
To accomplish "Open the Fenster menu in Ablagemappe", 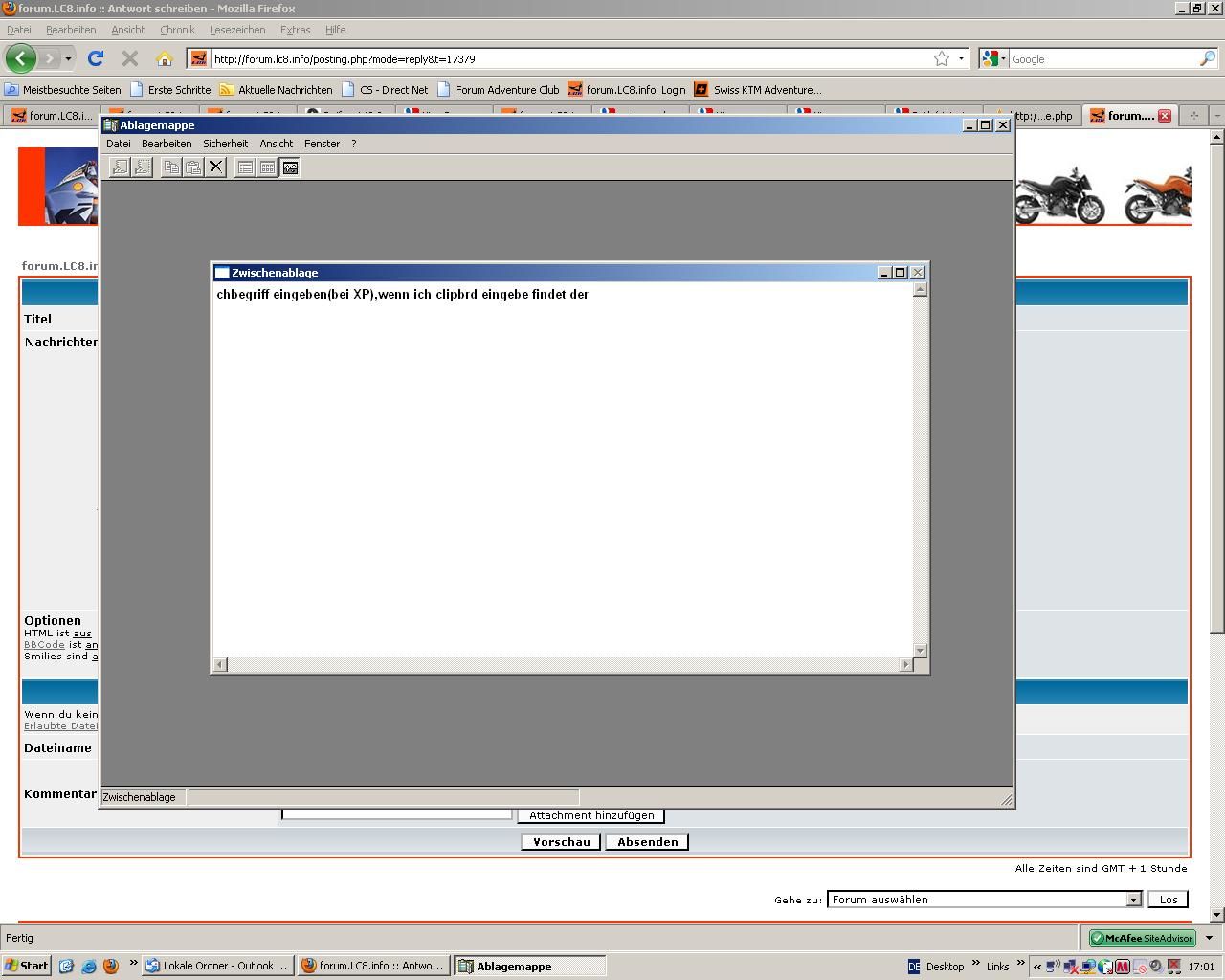I will click(322, 144).
